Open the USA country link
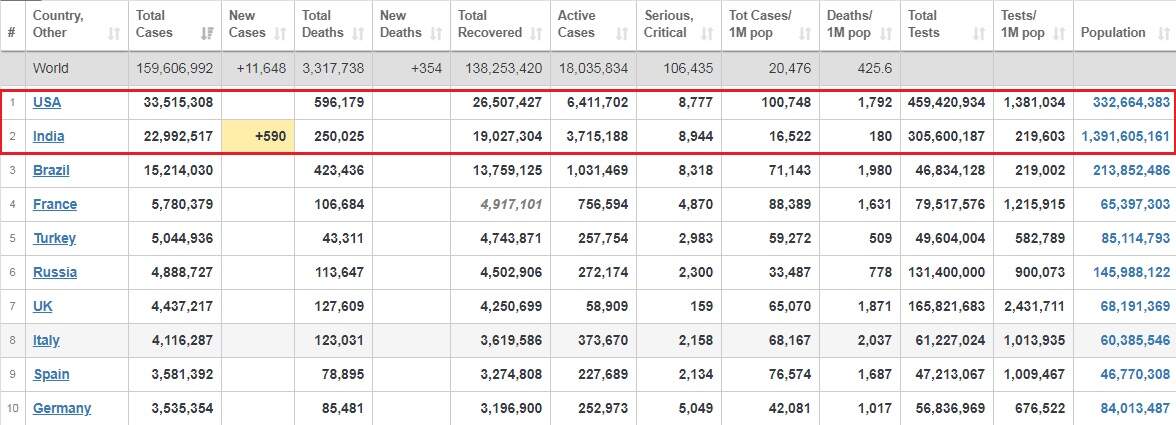This screenshot has width=1176, height=425. pyautogui.click(x=46, y=102)
